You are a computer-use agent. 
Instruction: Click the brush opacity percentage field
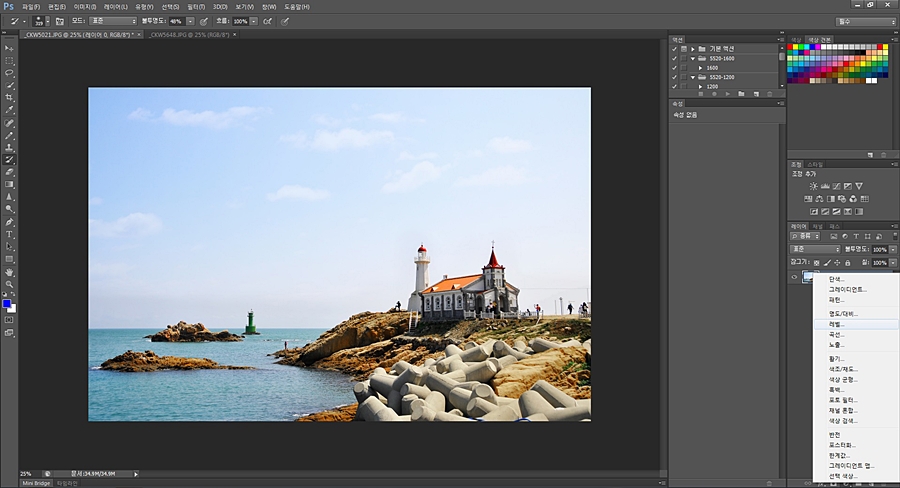click(175, 20)
